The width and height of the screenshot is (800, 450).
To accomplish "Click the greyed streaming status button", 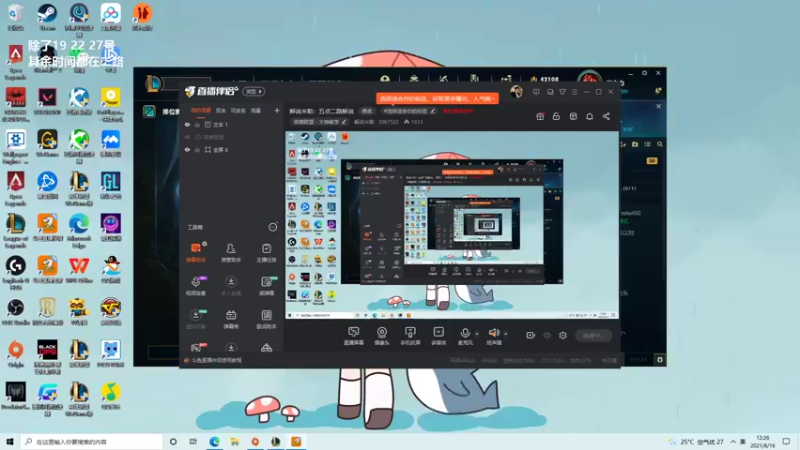I will [x=593, y=335].
